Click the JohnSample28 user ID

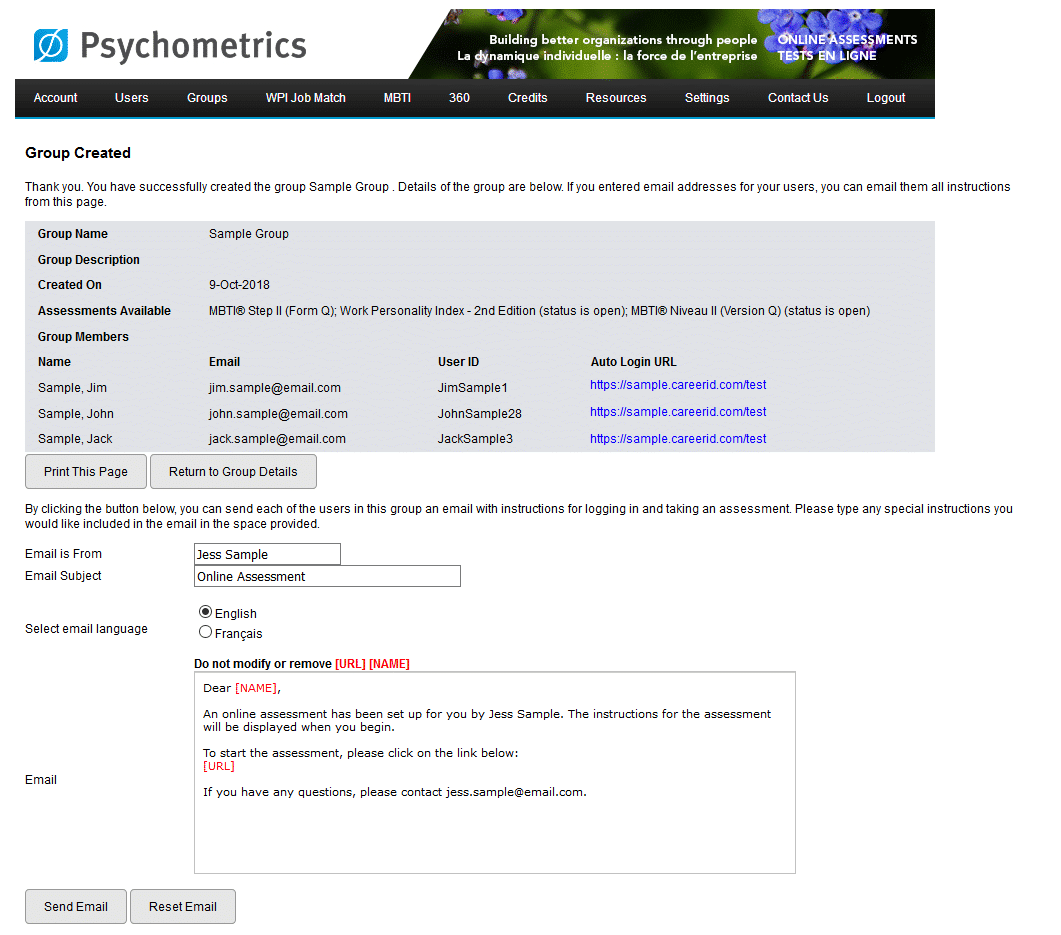[x=480, y=413]
